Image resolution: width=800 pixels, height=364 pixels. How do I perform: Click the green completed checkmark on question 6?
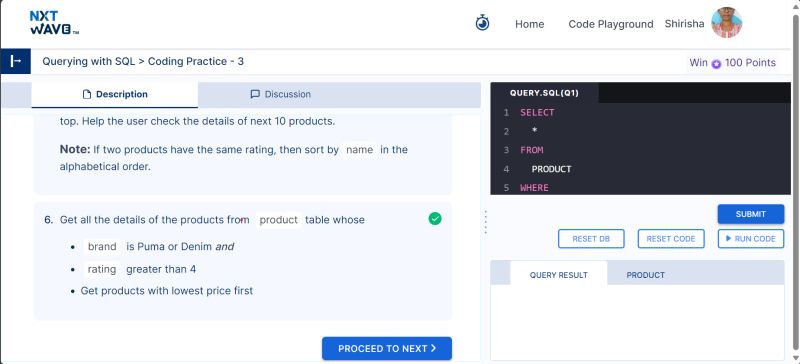435,219
